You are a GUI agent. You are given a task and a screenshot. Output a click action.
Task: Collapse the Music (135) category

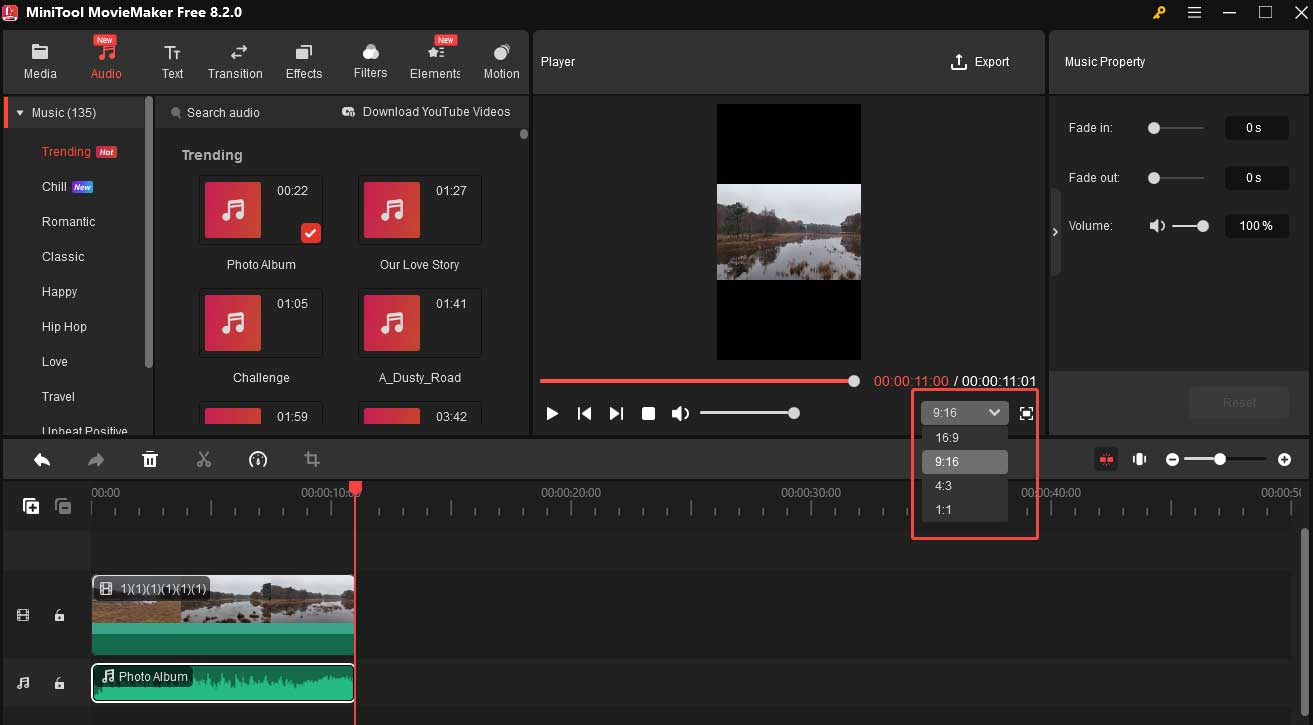20,113
